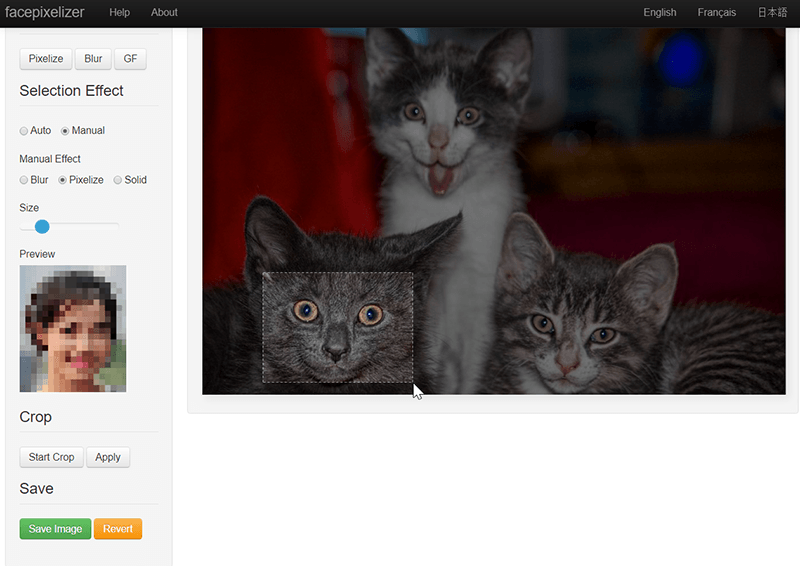The height and width of the screenshot is (566, 800).
Task: Open the About page link
Action: pyautogui.click(x=164, y=12)
